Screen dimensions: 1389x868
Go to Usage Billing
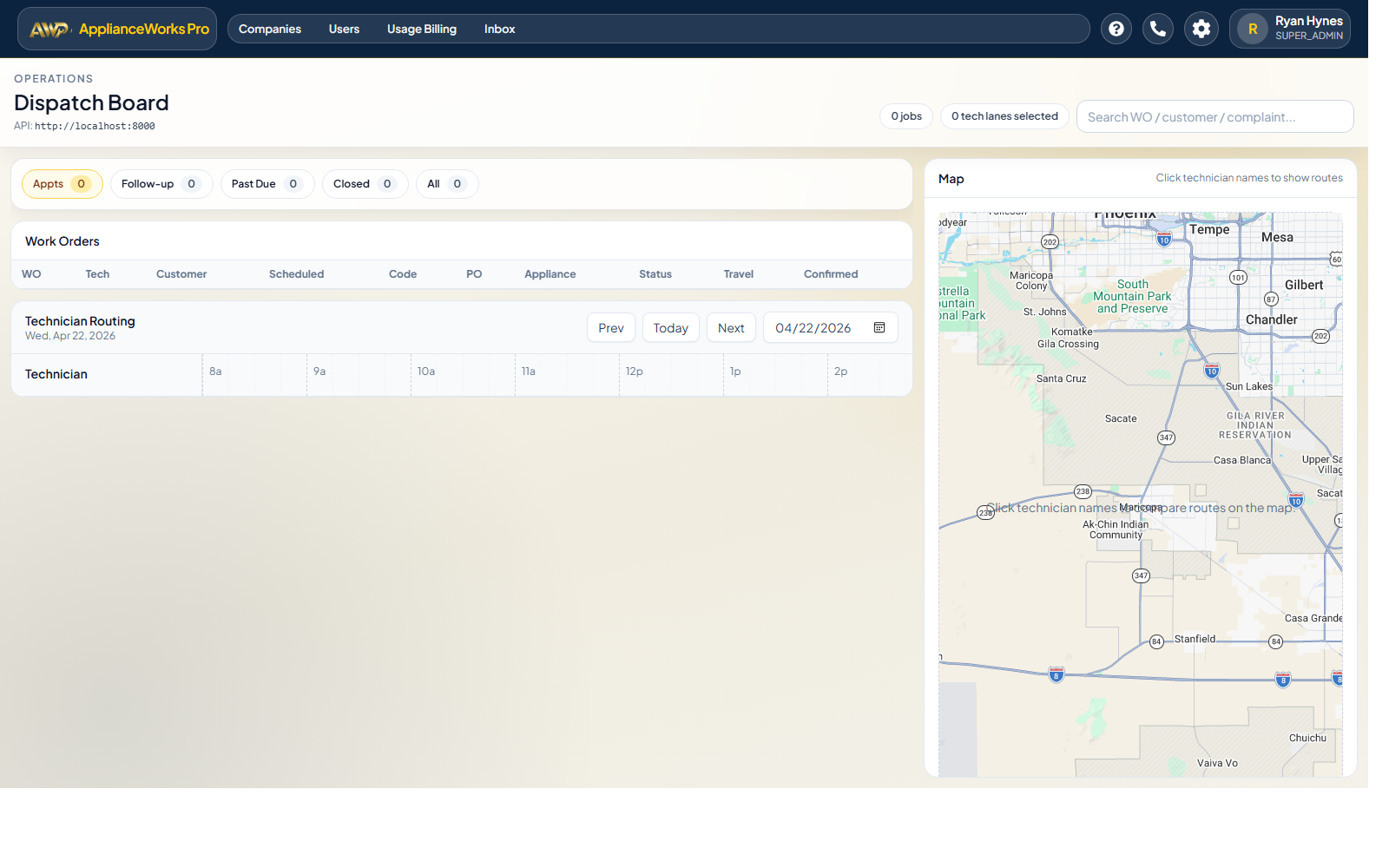coord(422,29)
